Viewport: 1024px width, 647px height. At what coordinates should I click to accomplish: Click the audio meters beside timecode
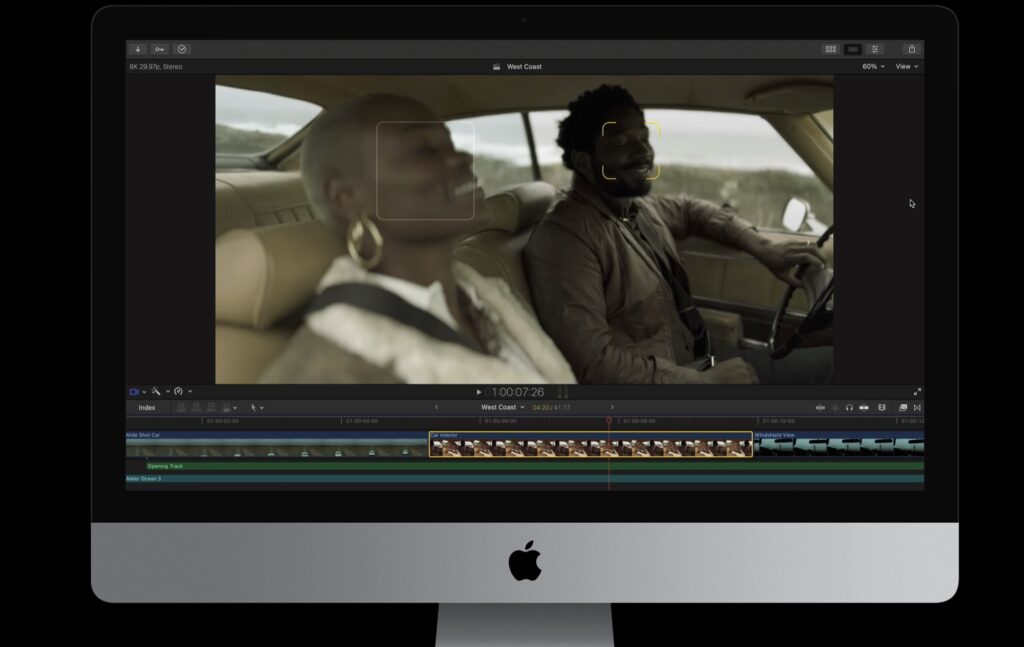click(563, 392)
